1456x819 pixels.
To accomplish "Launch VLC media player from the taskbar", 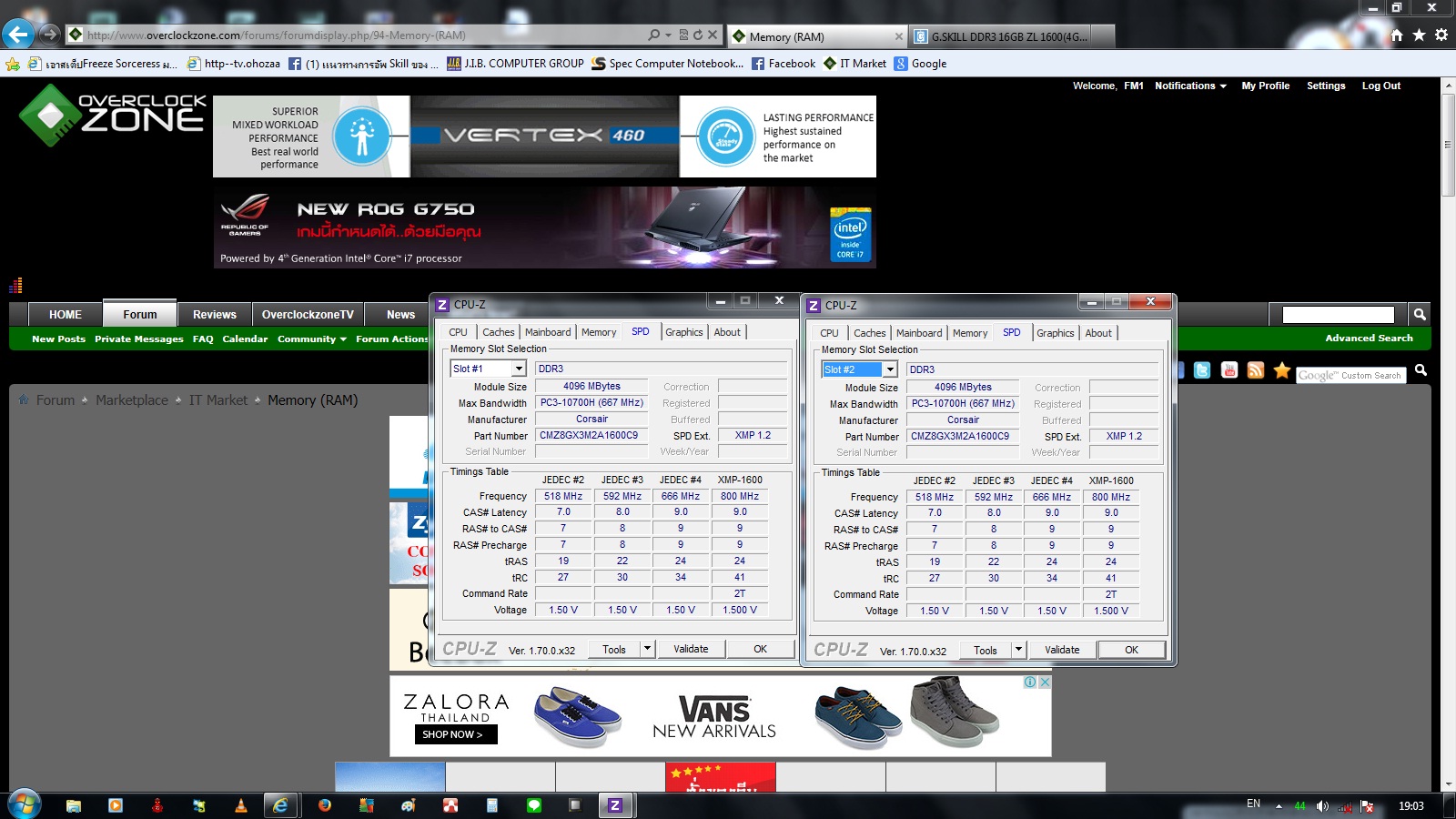I will [x=241, y=805].
